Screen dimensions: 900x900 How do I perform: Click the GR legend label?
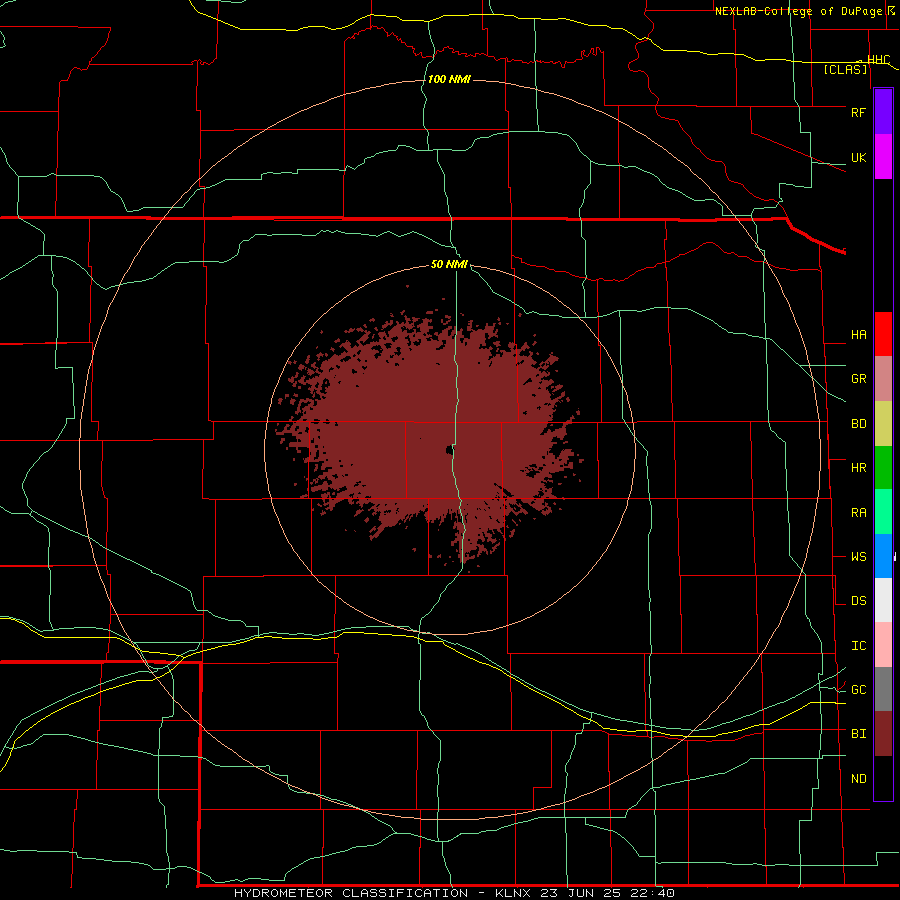(858, 379)
